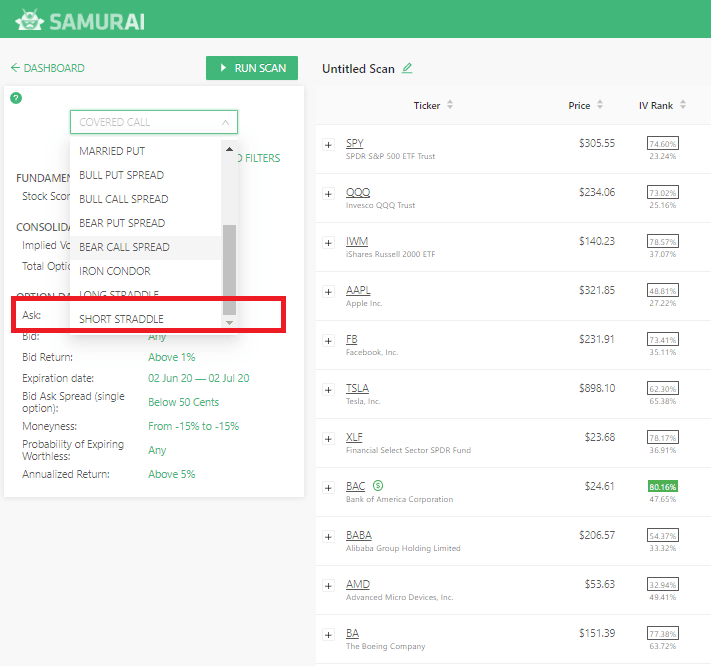Open the BAC ticker link

(x=356, y=486)
